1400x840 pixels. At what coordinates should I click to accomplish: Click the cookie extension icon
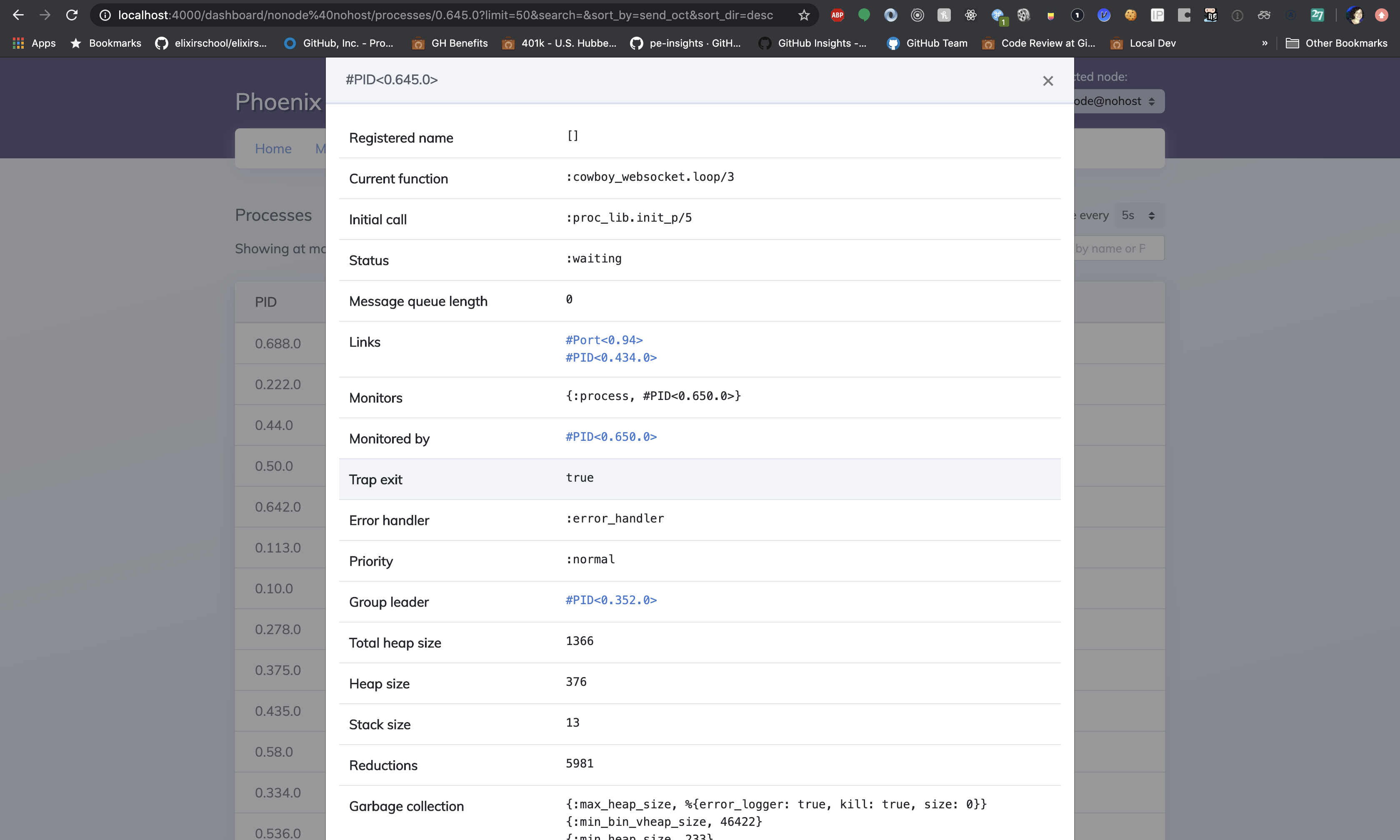click(x=1130, y=15)
